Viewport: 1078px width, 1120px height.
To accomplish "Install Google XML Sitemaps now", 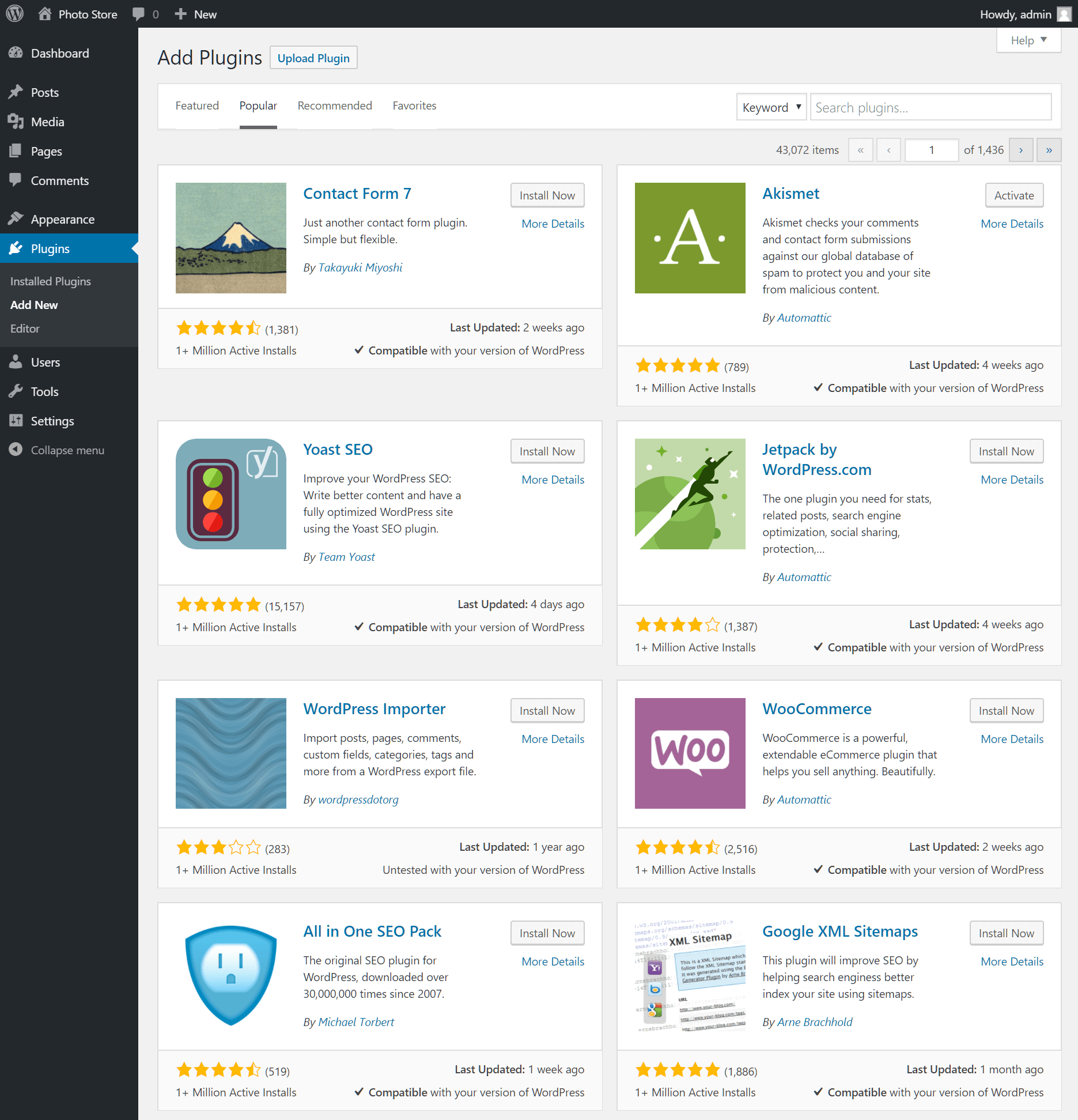I will point(1006,933).
